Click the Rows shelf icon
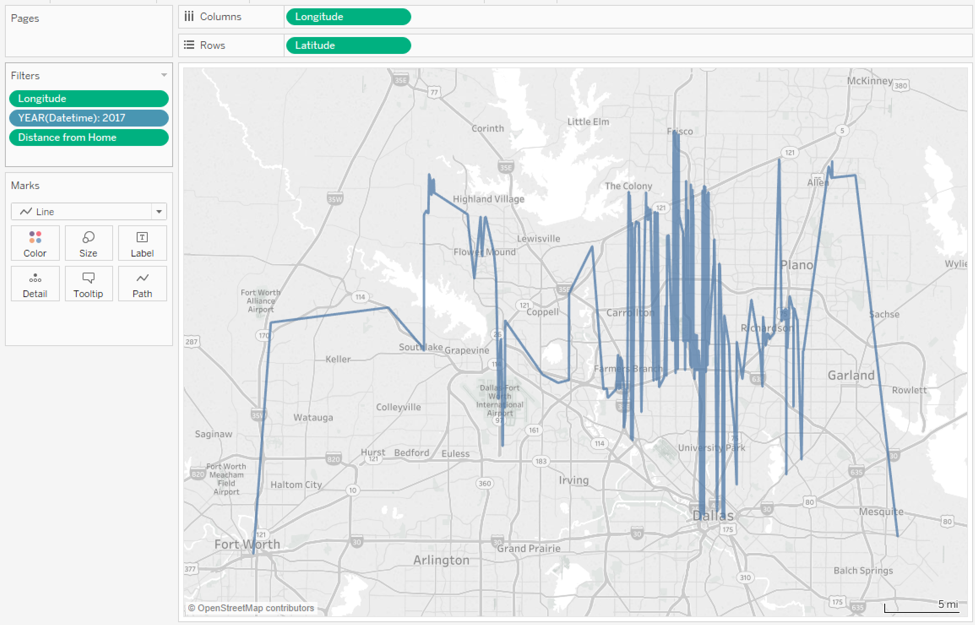 190,44
